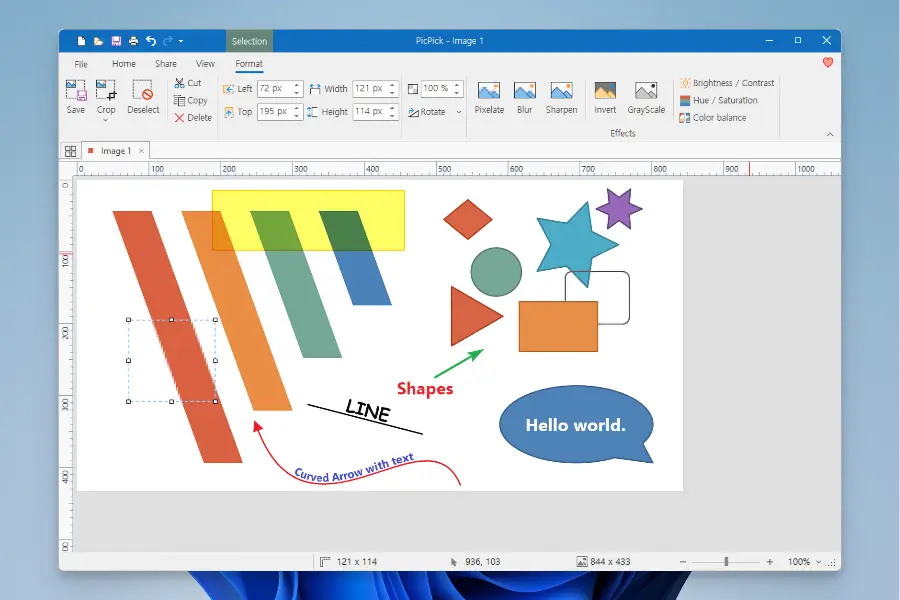900x600 pixels.
Task: Click the Width value input field
Action: (x=370, y=89)
